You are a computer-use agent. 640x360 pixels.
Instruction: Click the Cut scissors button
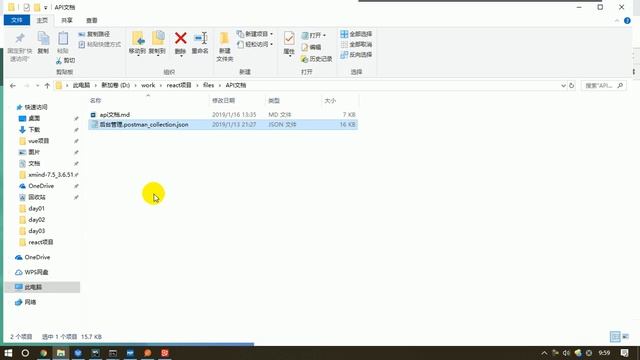pos(65,60)
